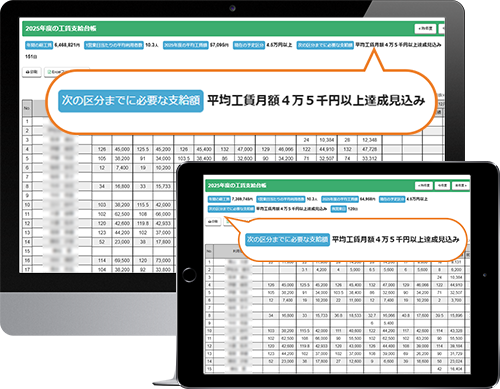The width and height of the screenshot is (500, 389).
Task: Go to 来年度 on the tablet screen
Action: click(x=460, y=185)
